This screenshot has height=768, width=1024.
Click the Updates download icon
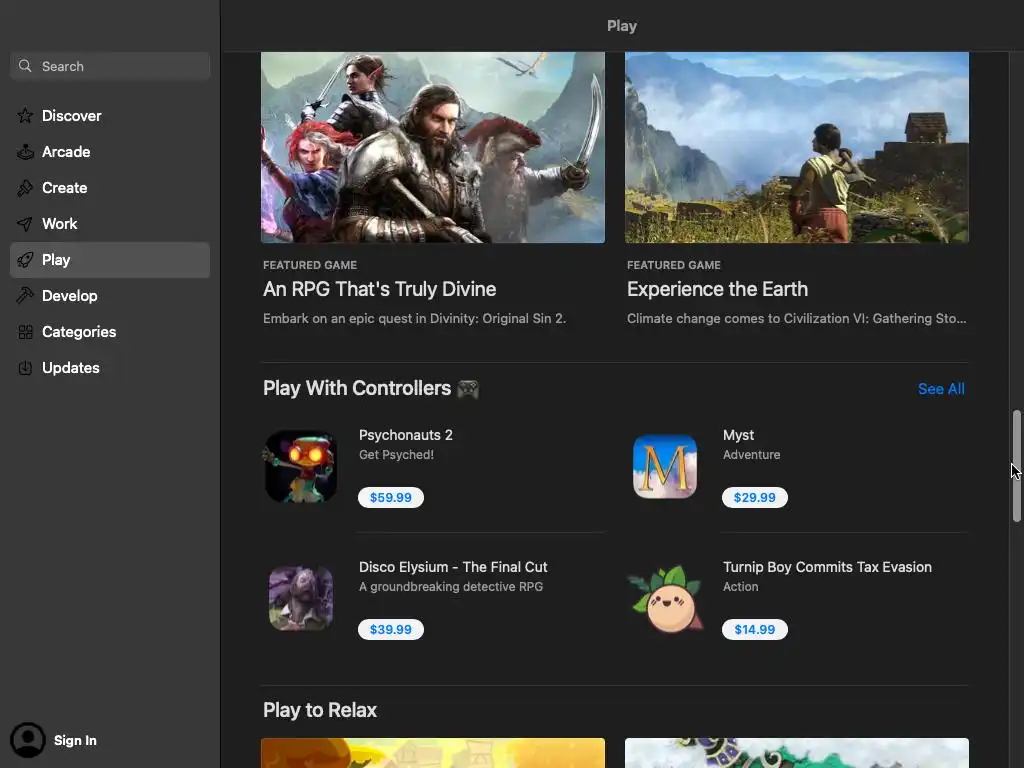point(25,368)
